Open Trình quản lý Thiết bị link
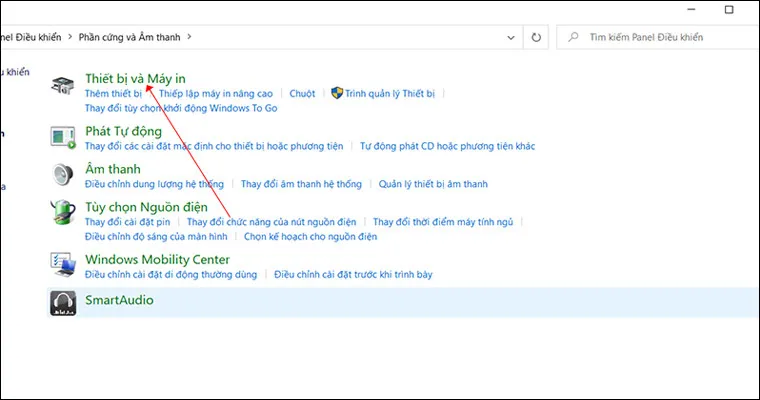This screenshot has height=400, width=760. tap(390, 94)
